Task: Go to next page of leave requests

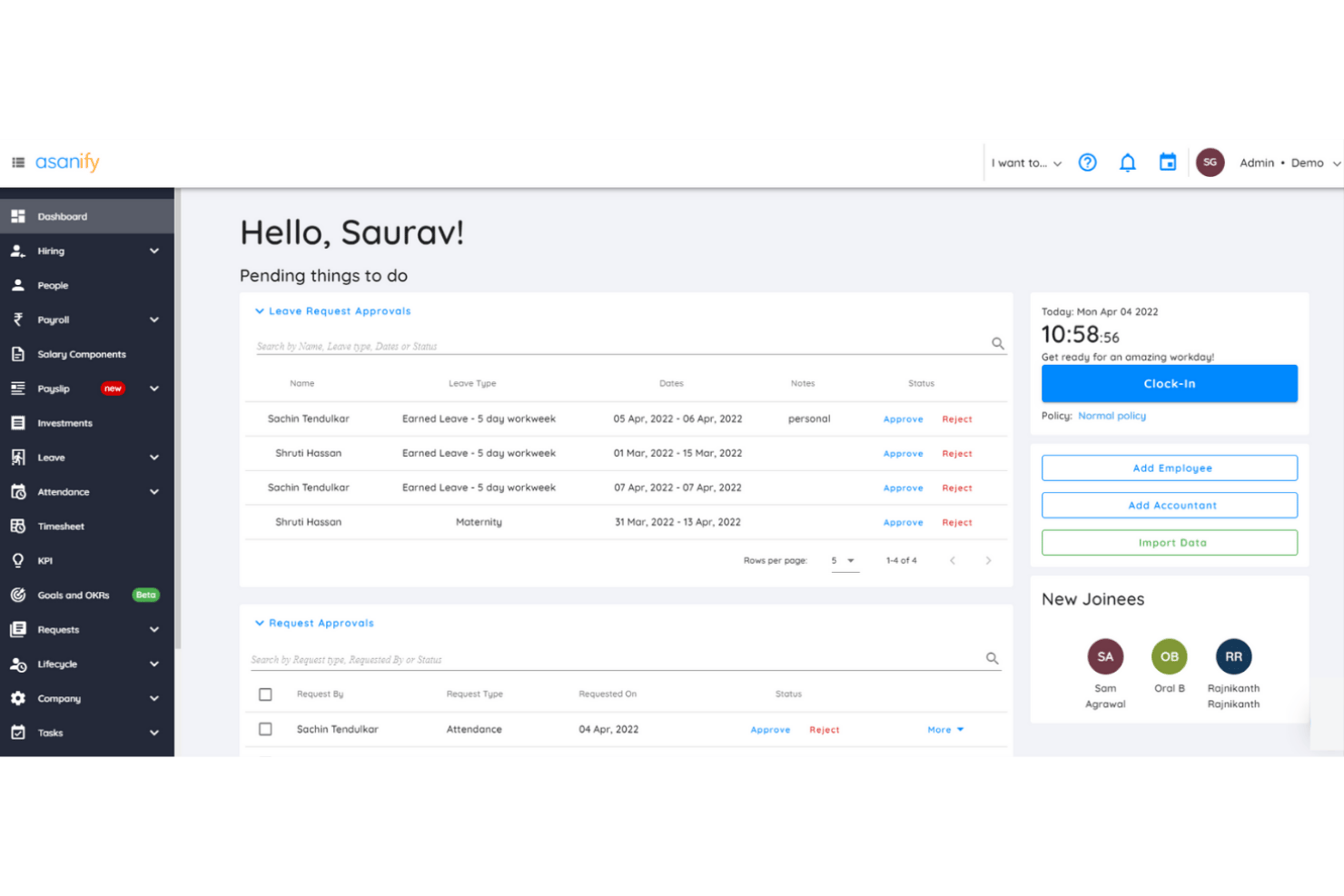Action: pos(988,560)
